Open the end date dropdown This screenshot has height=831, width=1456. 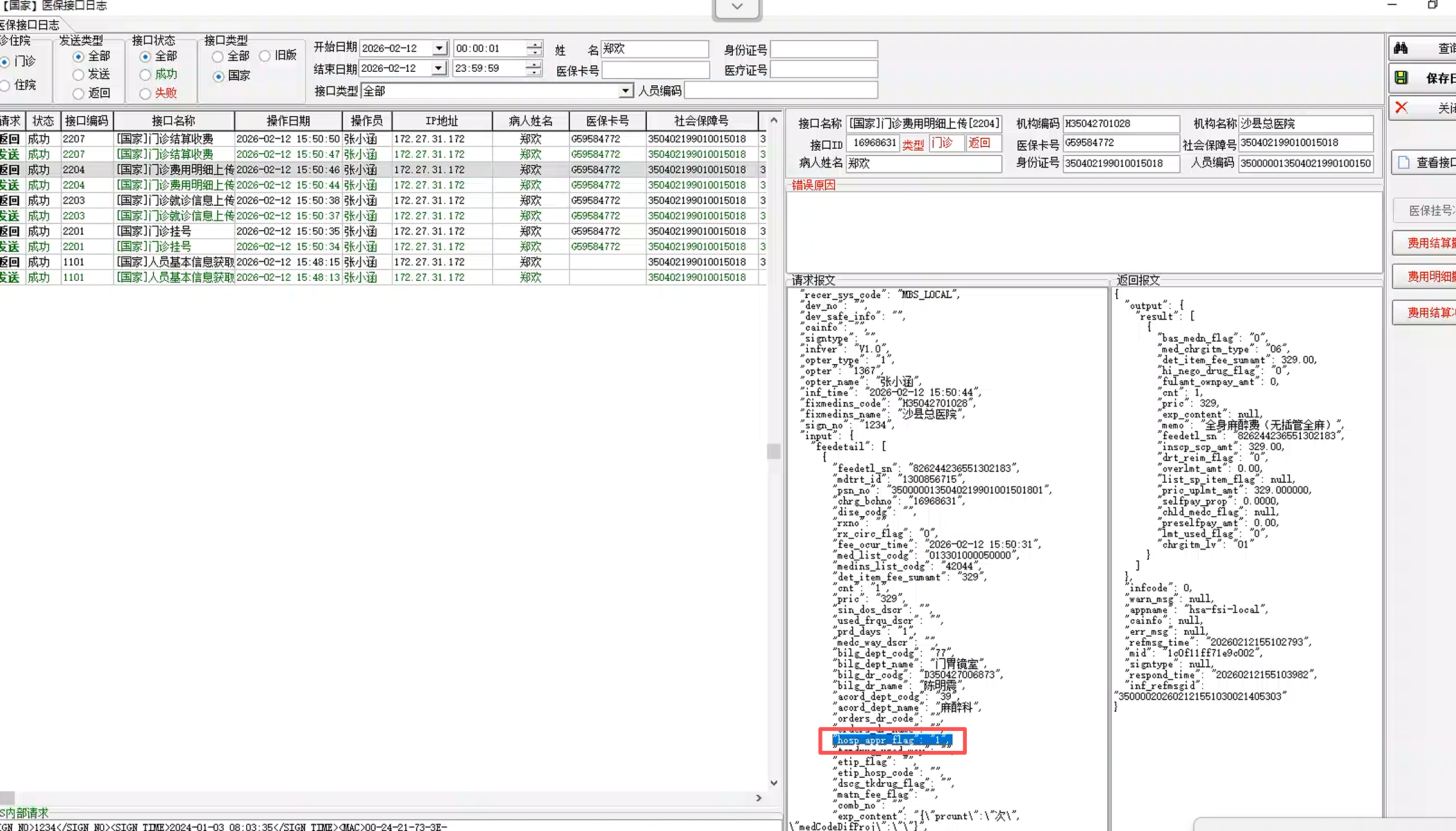[x=439, y=68]
